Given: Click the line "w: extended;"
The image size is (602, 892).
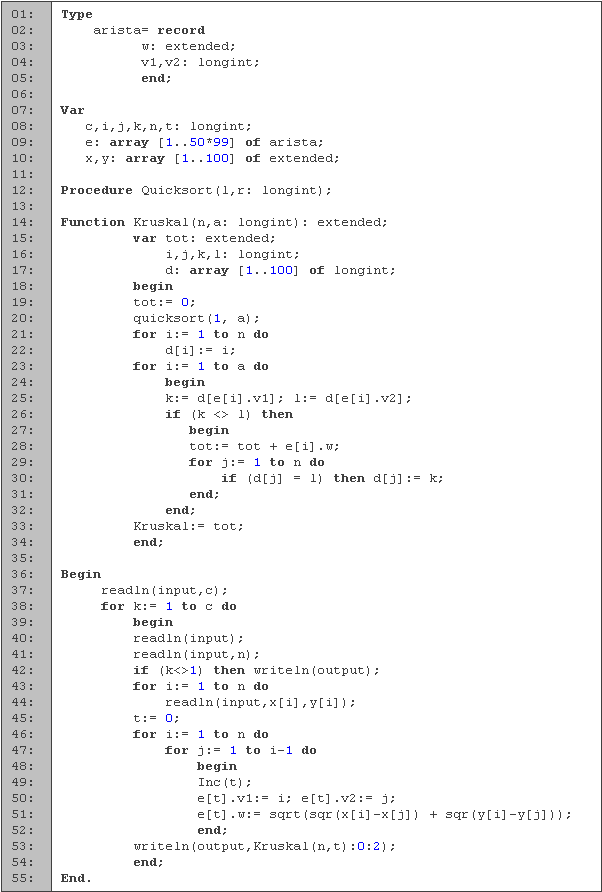Looking at the screenshot, I should point(188,46).
